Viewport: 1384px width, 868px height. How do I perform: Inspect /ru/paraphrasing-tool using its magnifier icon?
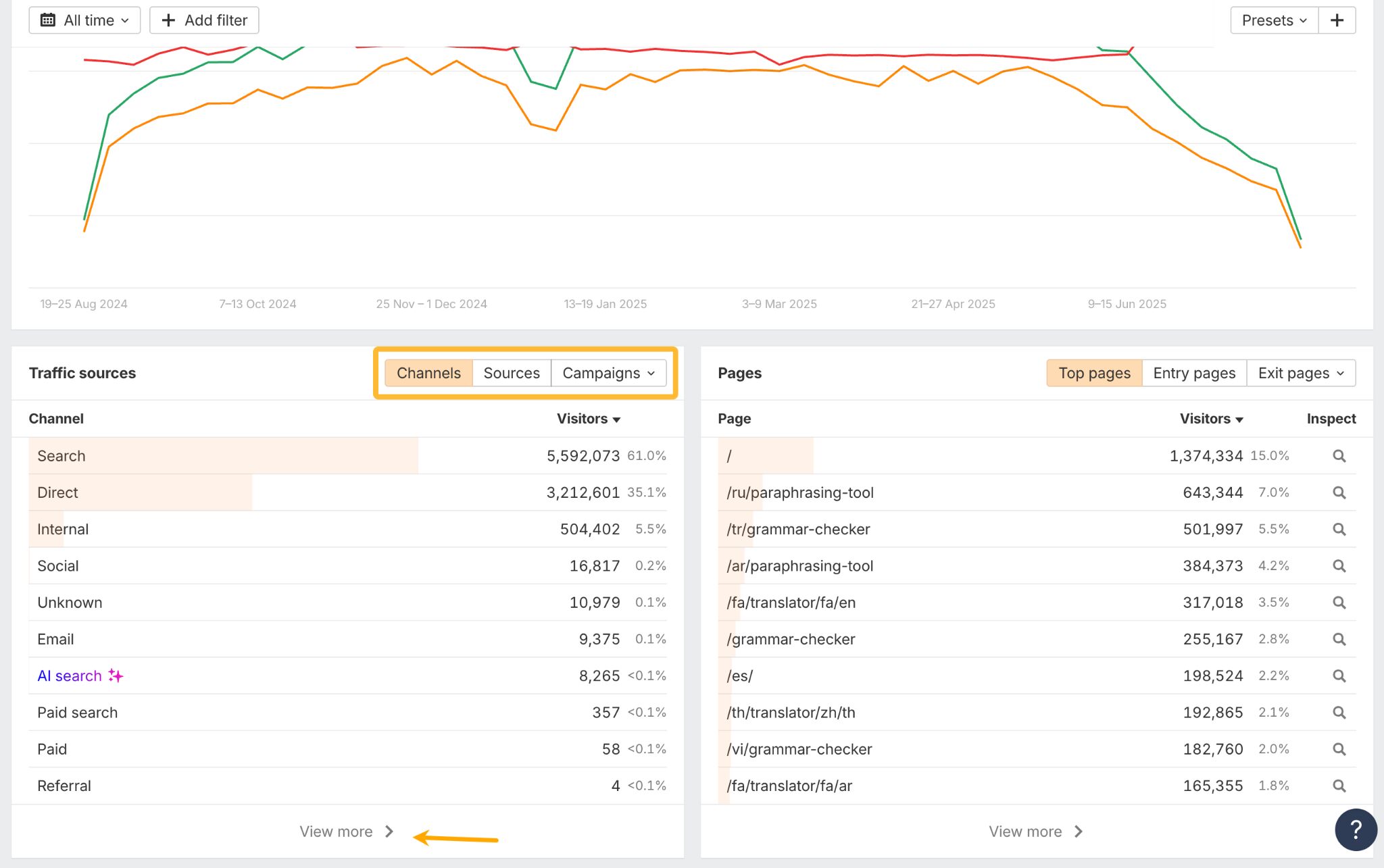click(x=1339, y=492)
